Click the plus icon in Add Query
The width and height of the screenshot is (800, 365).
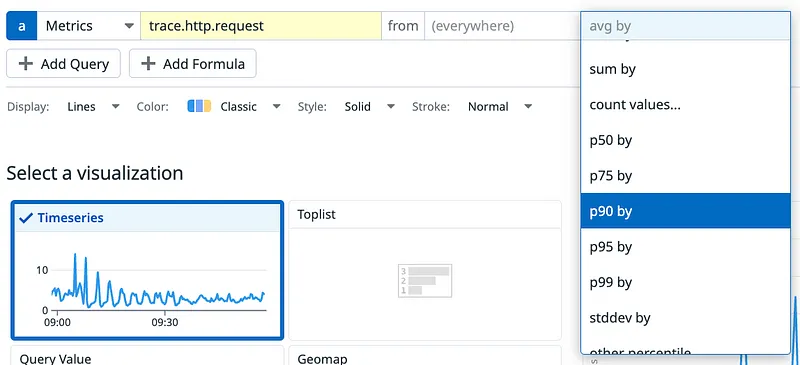[x=26, y=64]
